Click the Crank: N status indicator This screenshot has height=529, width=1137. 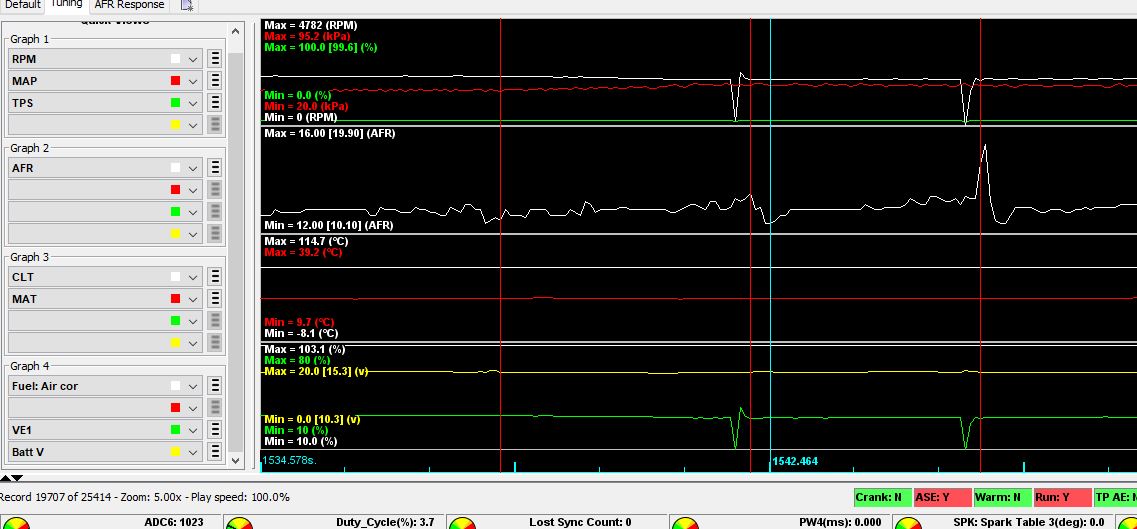coord(881,497)
